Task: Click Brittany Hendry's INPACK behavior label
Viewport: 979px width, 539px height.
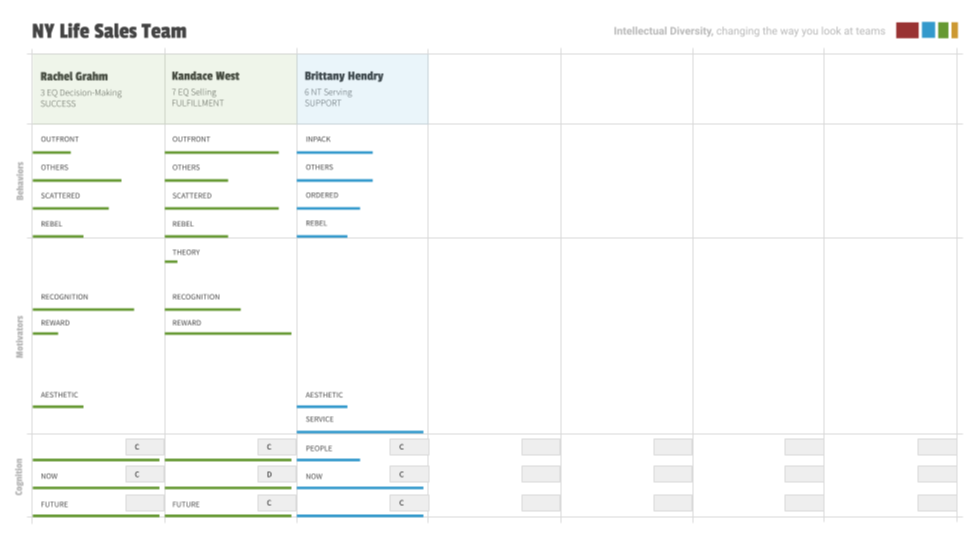Action: [318, 139]
